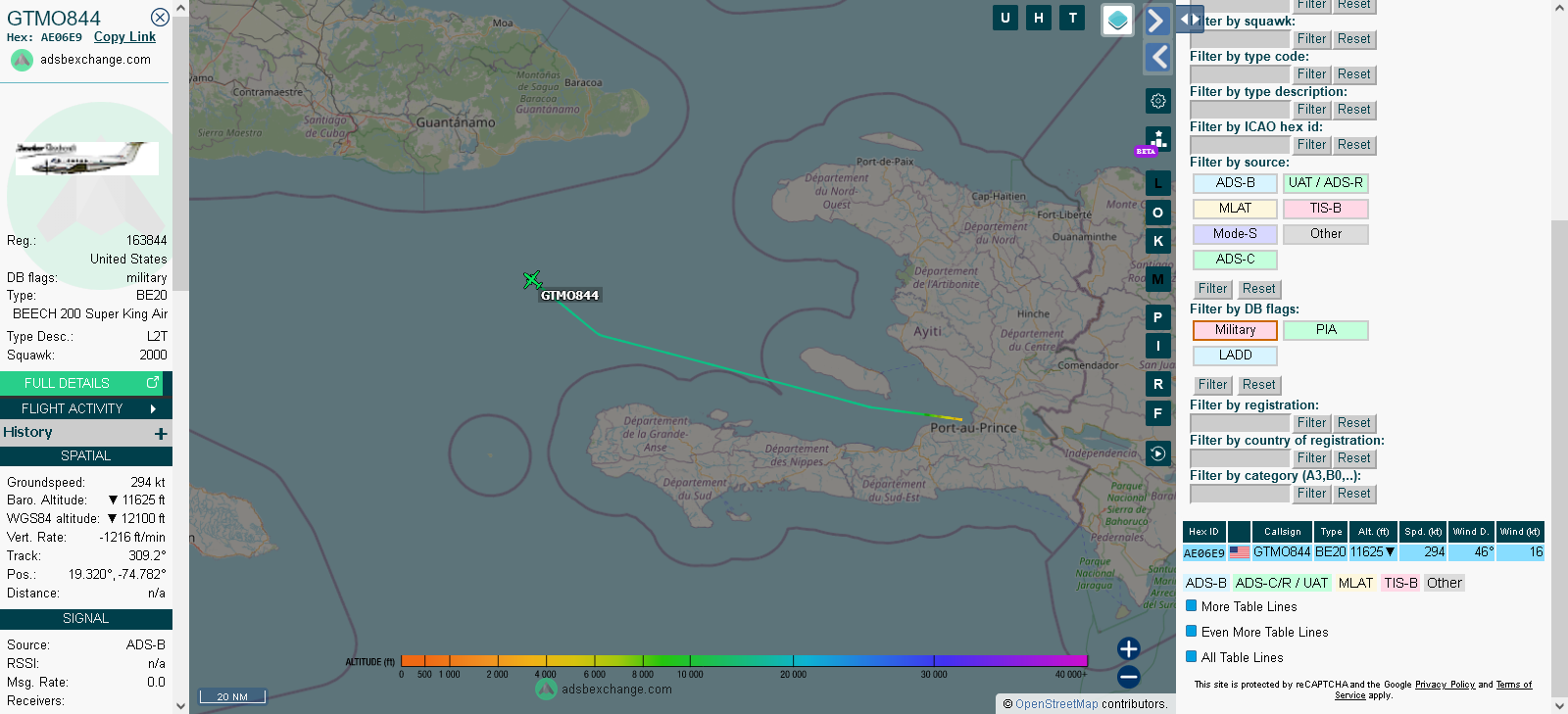The image size is (1568, 714).
Task: Select the AE06E9 table row
Action: (1363, 552)
